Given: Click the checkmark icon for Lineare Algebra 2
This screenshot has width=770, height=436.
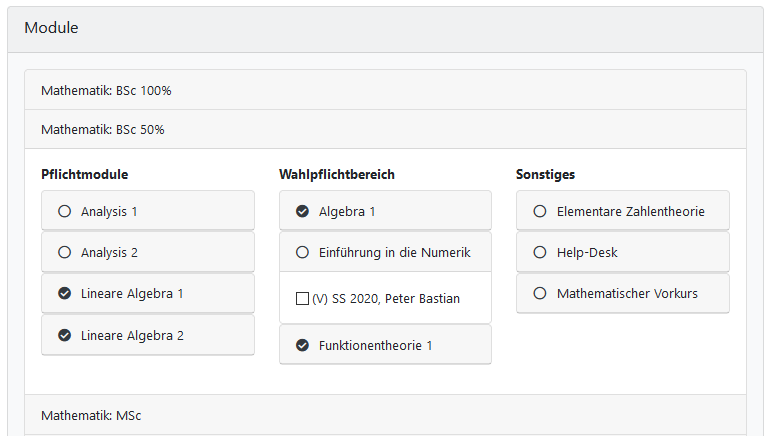Looking at the screenshot, I should 65,335.
